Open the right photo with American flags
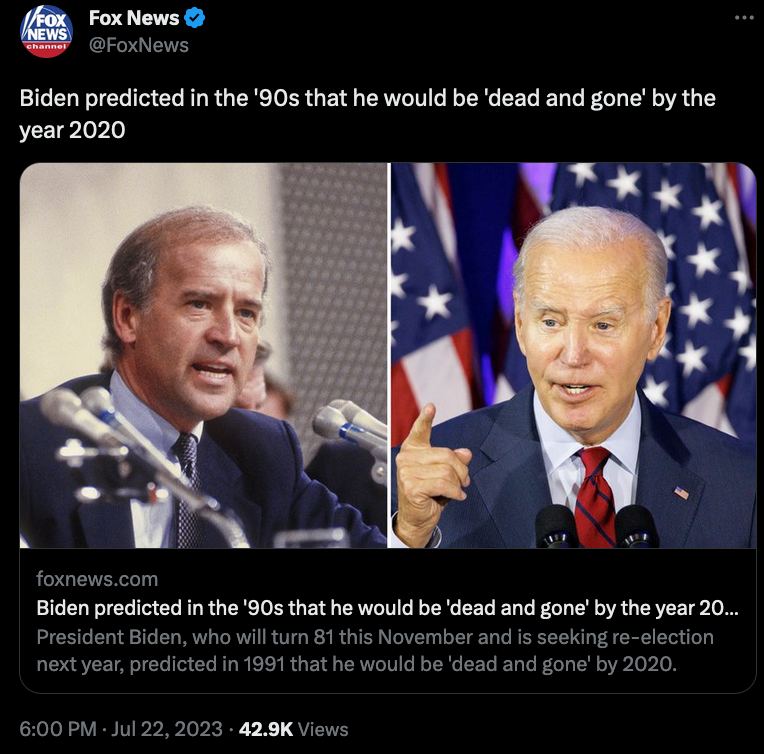The width and height of the screenshot is (764, 754). 573,355
